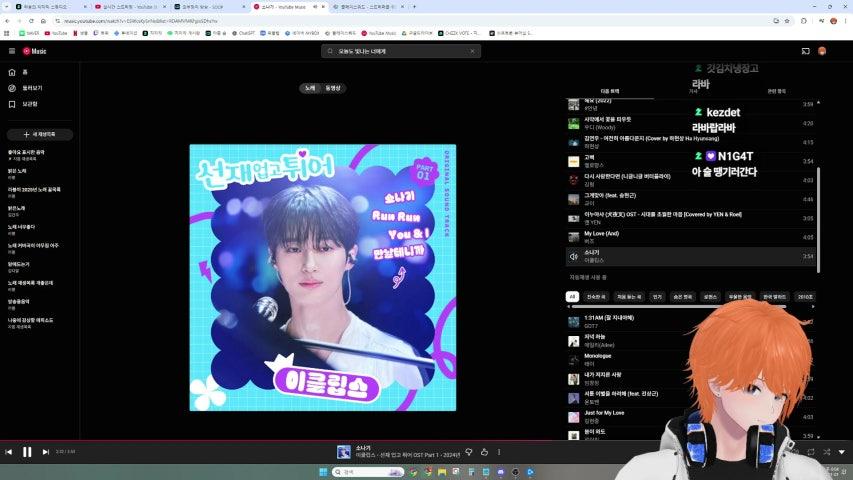Click the YouTube Music logo
Screen dimensions: 853x480
35,51
